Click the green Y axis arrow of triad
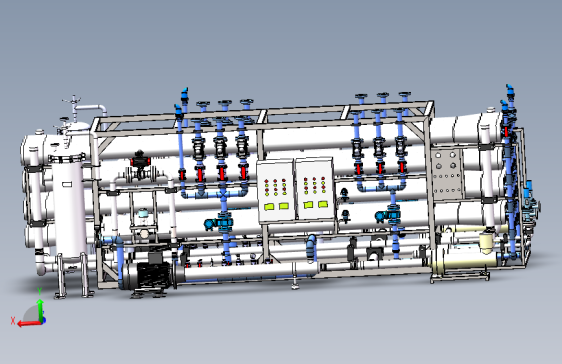562x364 pixels. click(x=41, y=310)
